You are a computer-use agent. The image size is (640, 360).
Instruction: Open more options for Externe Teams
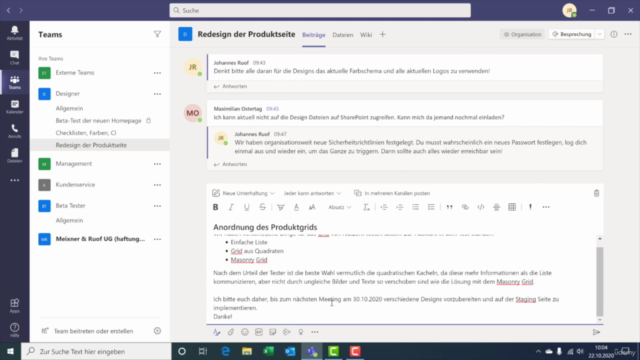157,73
